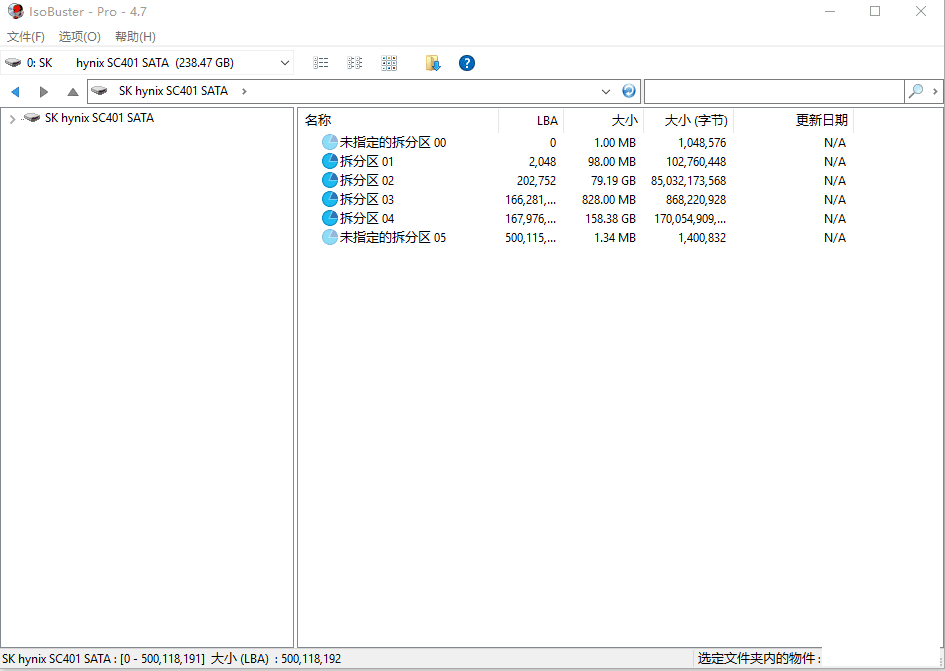Switch to list view icon
The height and width of the screenshot is (671, 945).
(x=321, y=63)
